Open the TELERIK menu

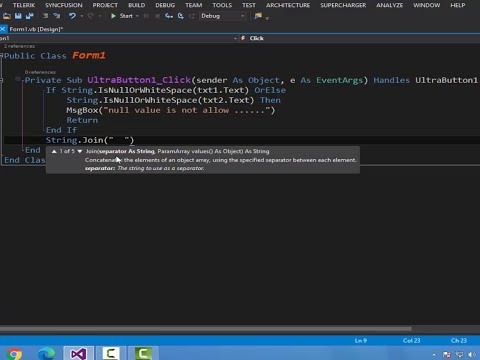pos(24,5)
